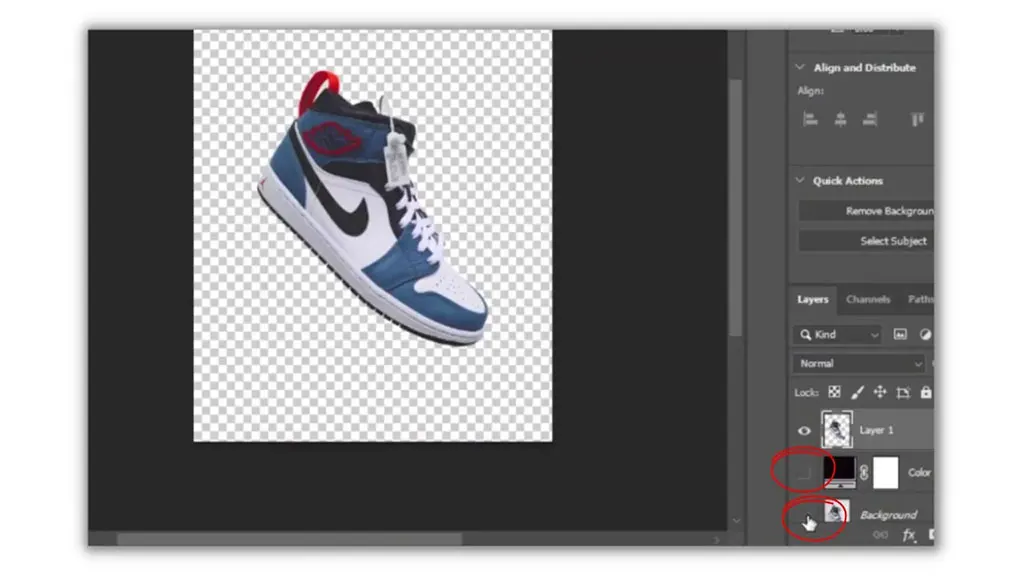Click the horizontal canvas scrollbar

point(289,539)
